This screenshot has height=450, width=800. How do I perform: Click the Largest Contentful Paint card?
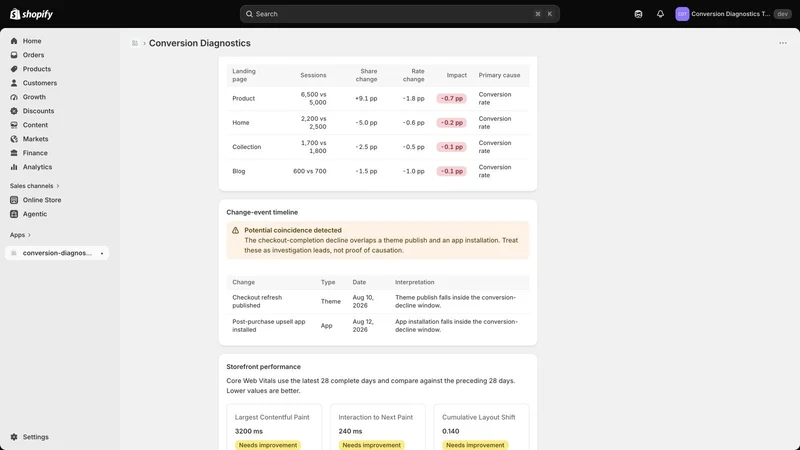click(274, 428)
